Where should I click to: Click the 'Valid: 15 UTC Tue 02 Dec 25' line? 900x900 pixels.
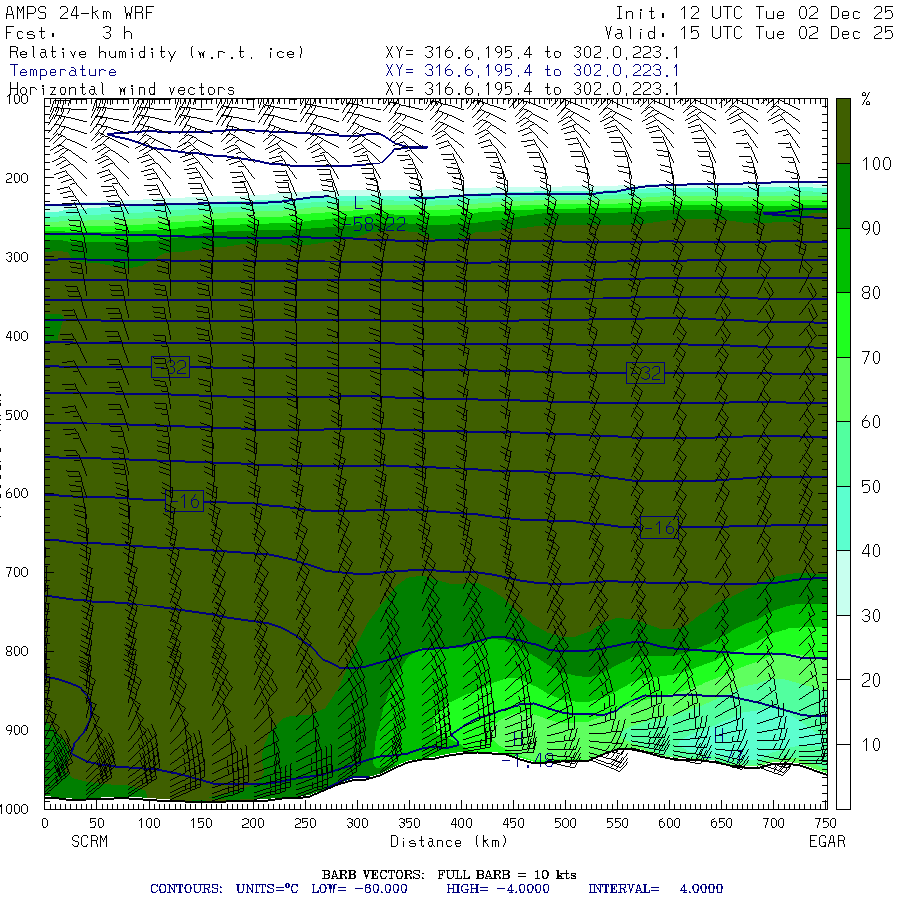(x=748, y=33)
